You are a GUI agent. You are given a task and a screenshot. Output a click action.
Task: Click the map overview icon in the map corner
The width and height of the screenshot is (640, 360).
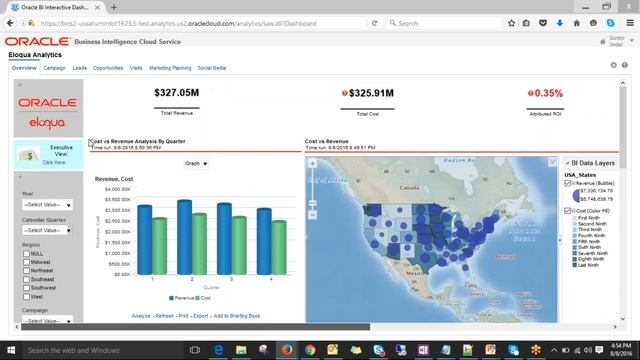pyautogui.click(x=553, y=162)
